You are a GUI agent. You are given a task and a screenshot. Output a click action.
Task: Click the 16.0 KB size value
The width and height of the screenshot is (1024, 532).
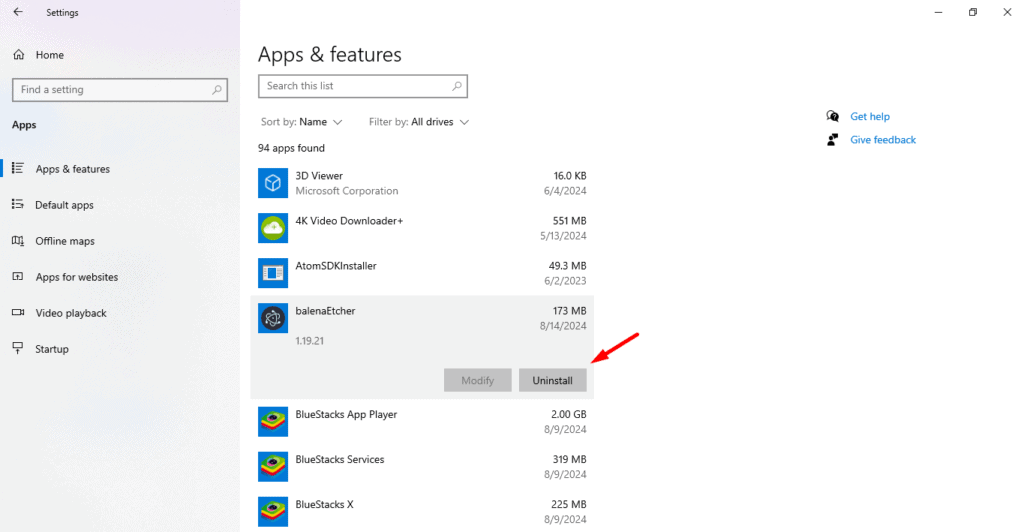click(570, 176)
